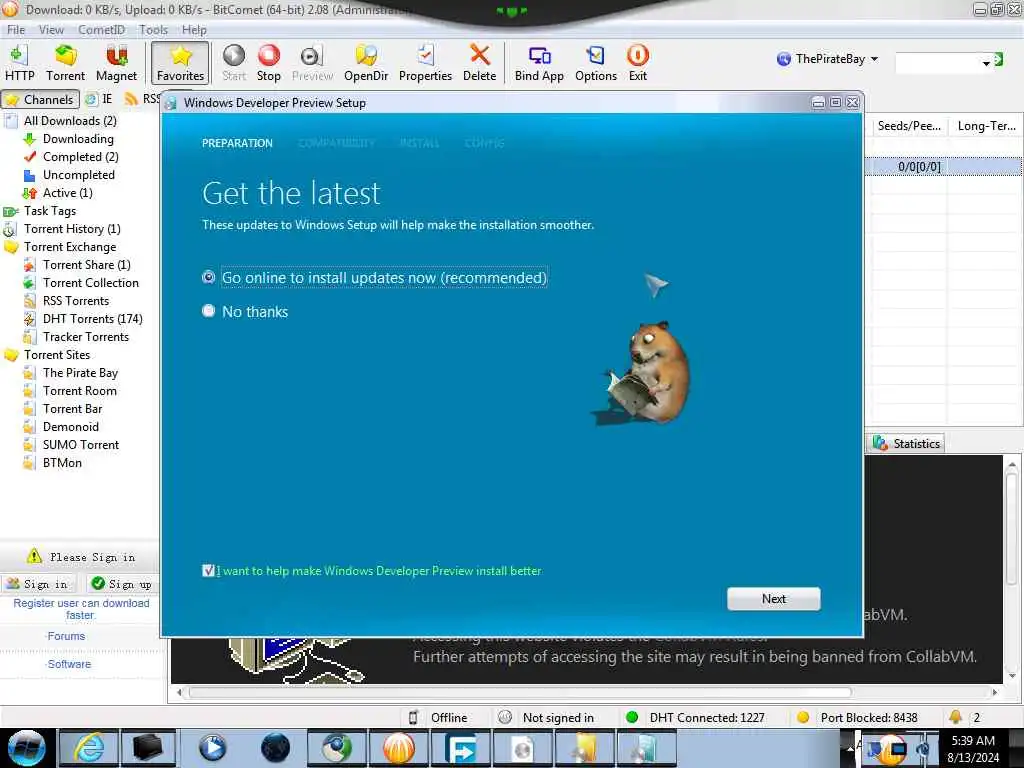
Task: Select Downloading in sidebar
Action: tap(78, 138)
